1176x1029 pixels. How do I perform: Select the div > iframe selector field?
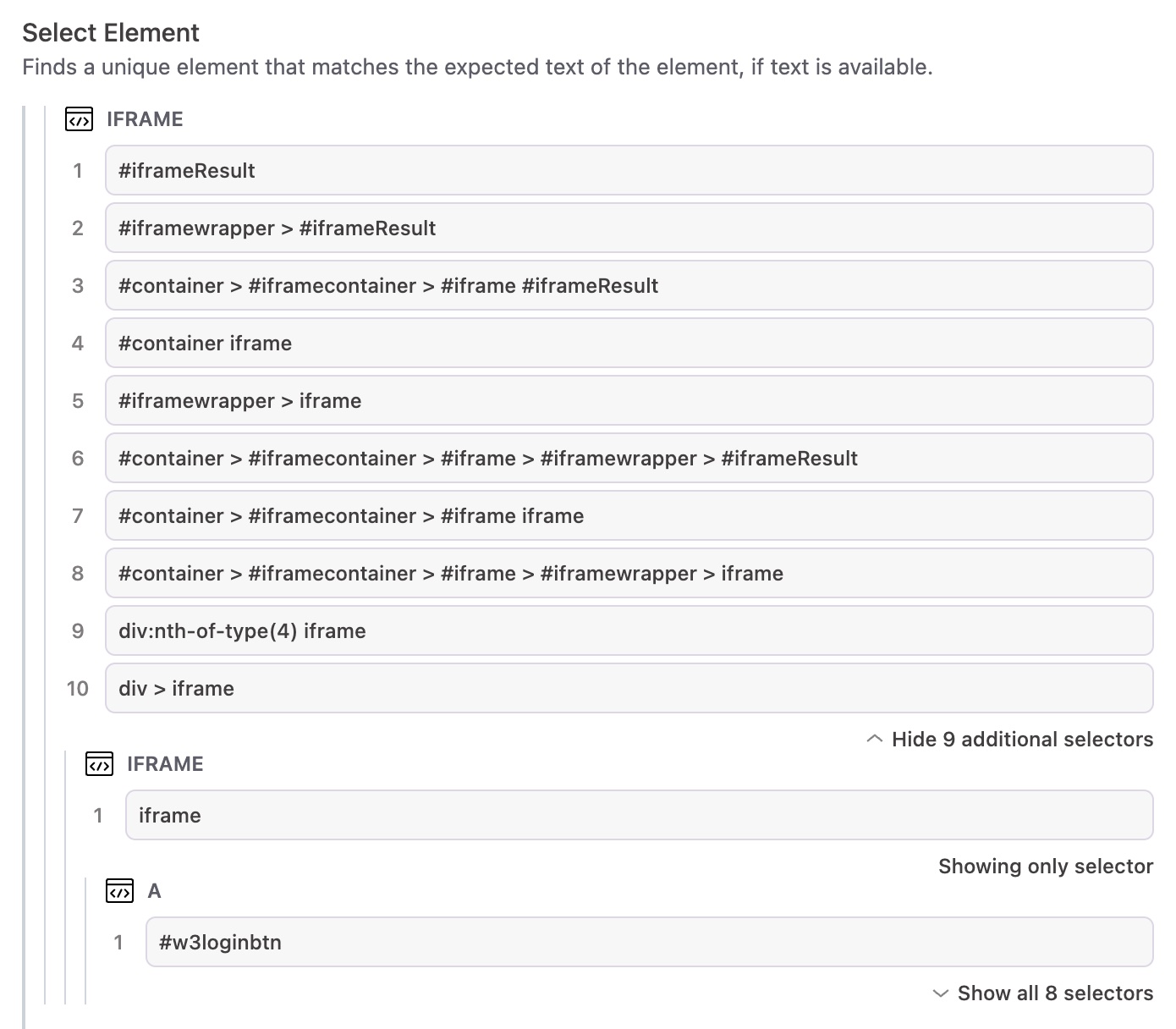tap(629, 688)
